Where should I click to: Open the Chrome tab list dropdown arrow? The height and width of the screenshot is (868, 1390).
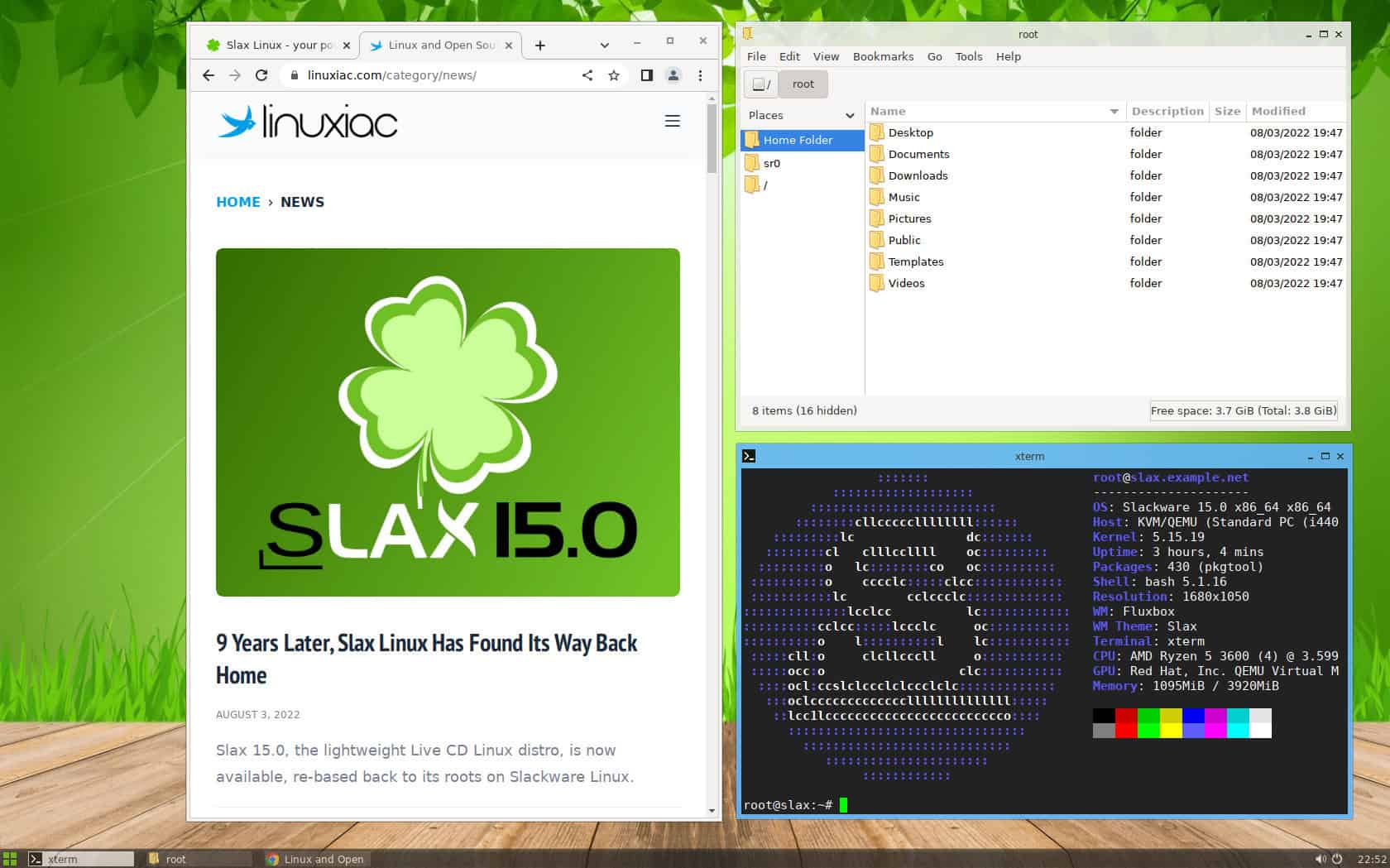[x=603, y=45]
